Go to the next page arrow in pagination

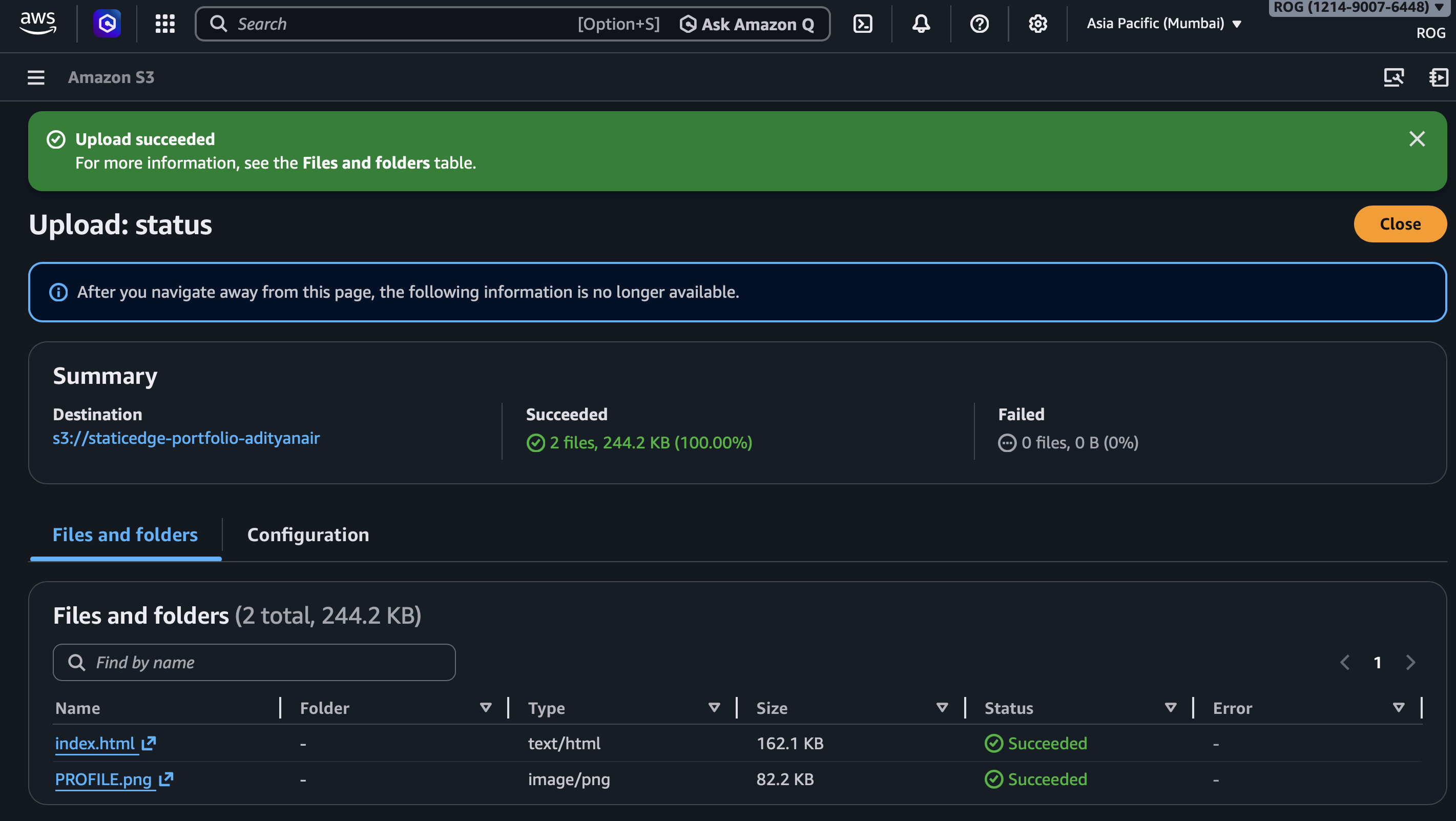click(x=1410, y=662)
